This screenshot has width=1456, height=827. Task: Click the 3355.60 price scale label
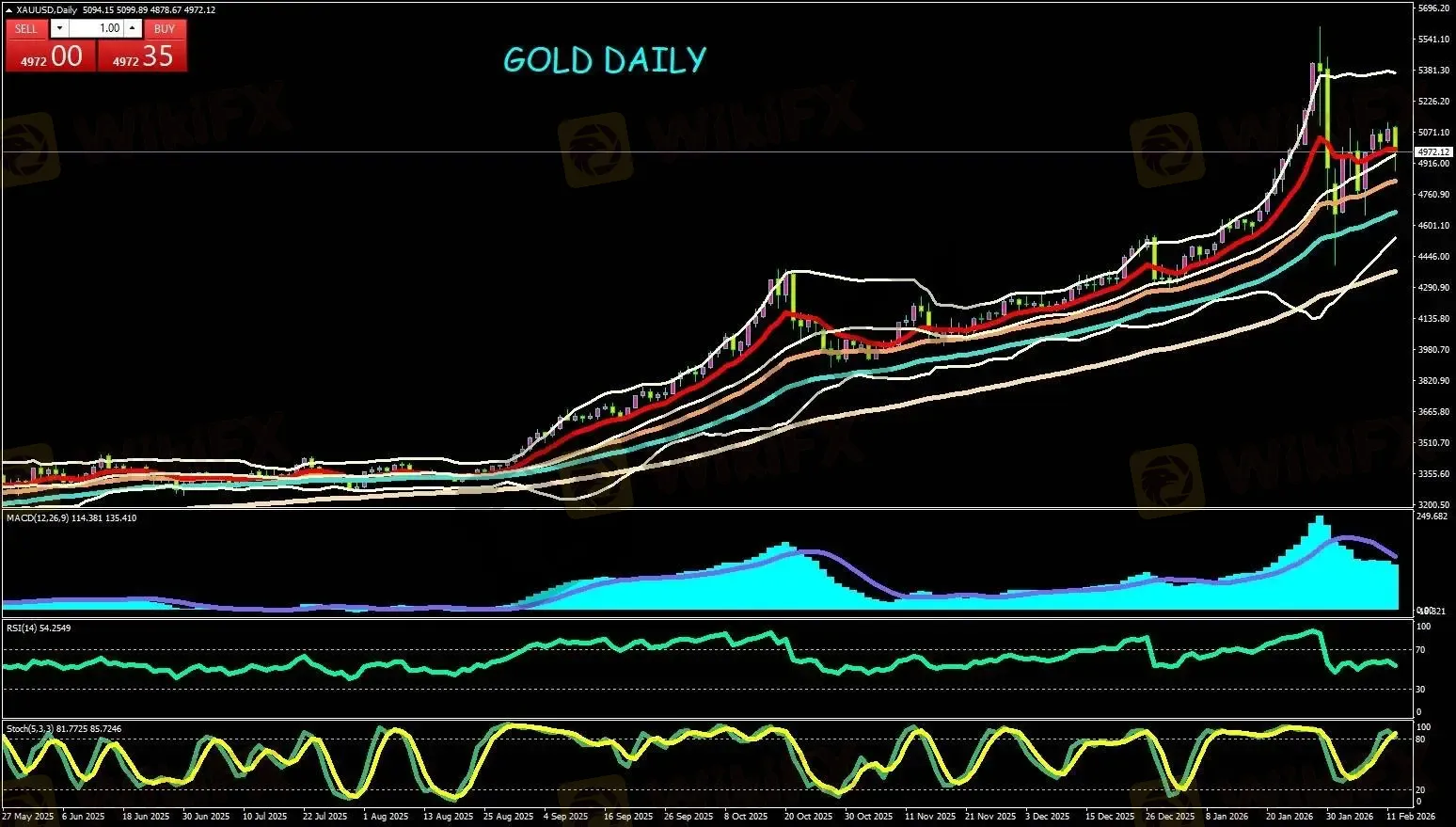1433,474
